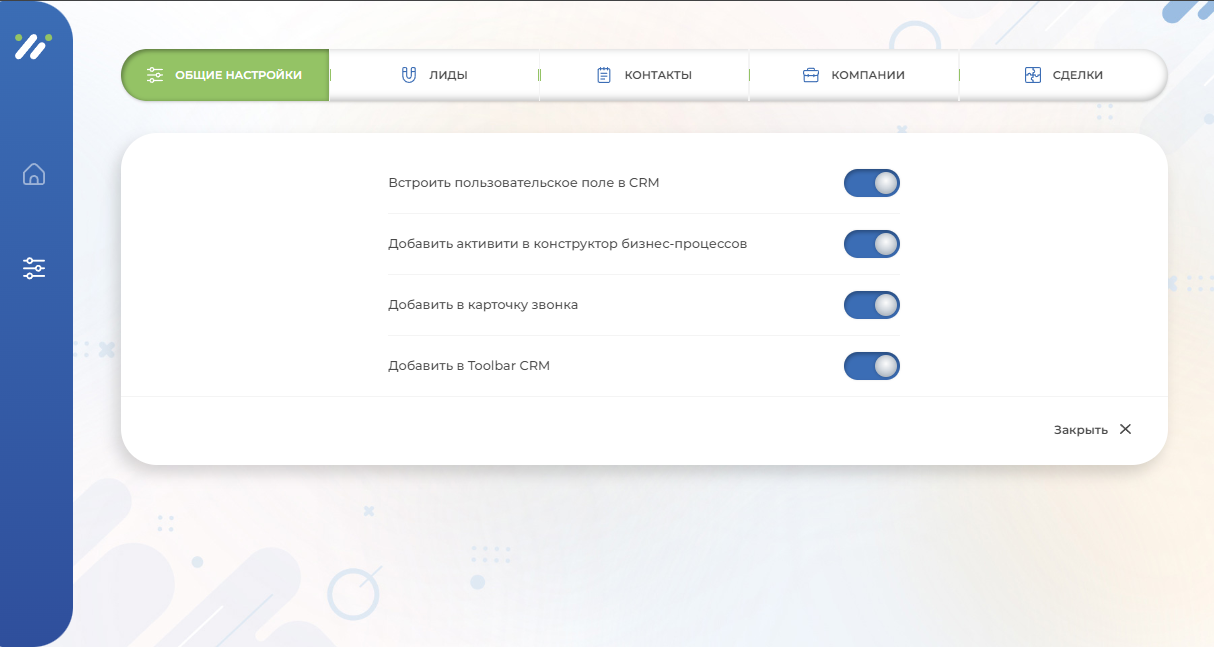This screenshot has height=647, width=1214.
Task: Toggle 'Добавить активити в конструктор бизнес-процессов' switch
Action: (x=871, y=244)
